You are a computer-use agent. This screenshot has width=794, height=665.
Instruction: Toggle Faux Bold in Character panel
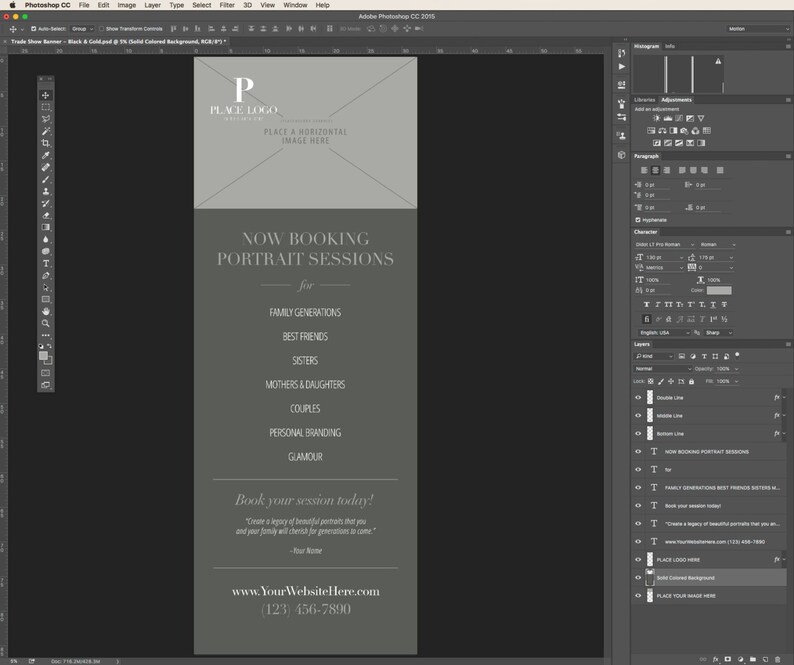[646, 304]
